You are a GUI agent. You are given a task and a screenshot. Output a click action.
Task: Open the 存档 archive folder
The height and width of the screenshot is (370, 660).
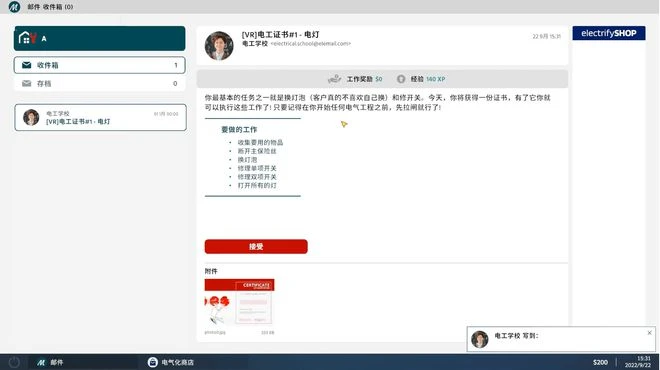(x=100, y=83)
